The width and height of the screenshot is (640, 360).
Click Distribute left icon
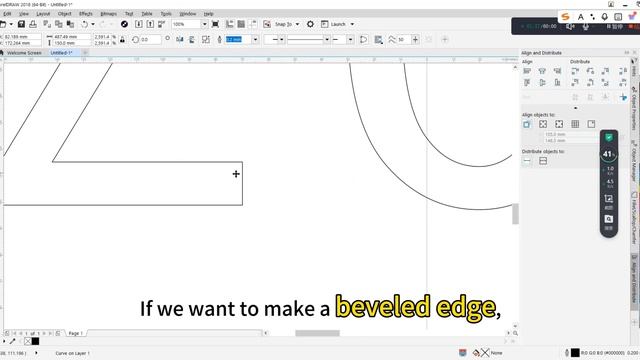[575, 71]
